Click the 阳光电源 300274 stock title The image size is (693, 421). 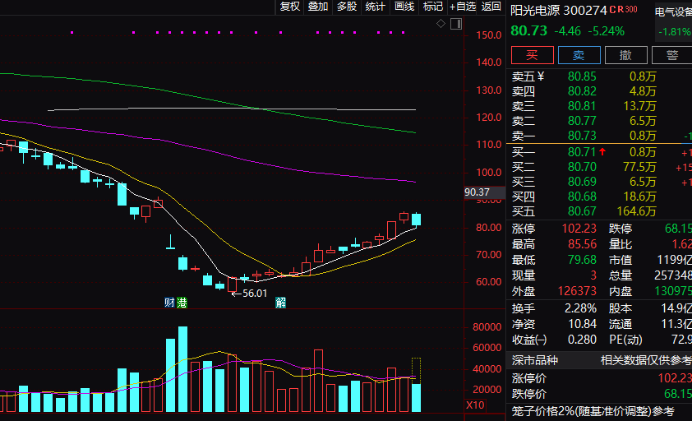tap(558, 10)
